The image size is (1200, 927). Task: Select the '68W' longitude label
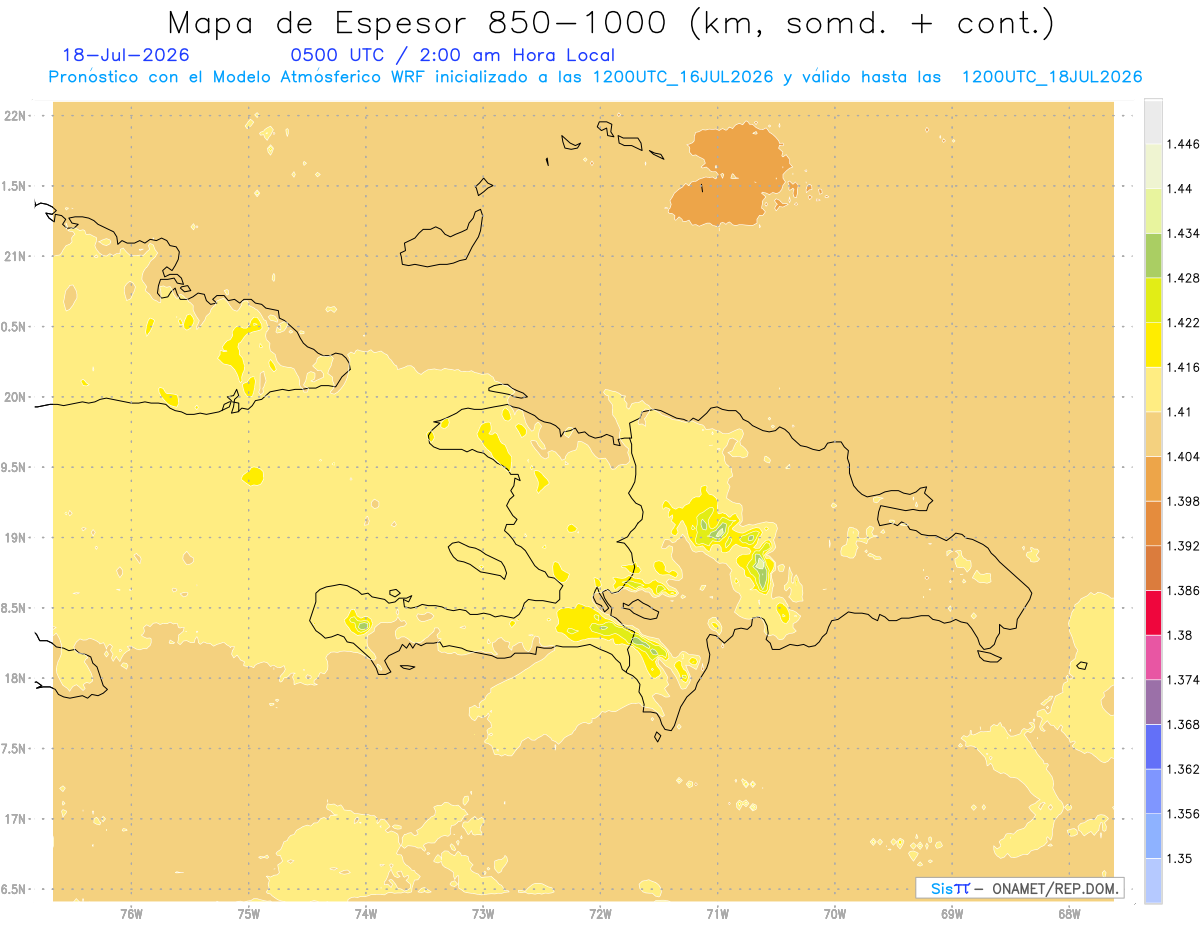[1069, 913]
